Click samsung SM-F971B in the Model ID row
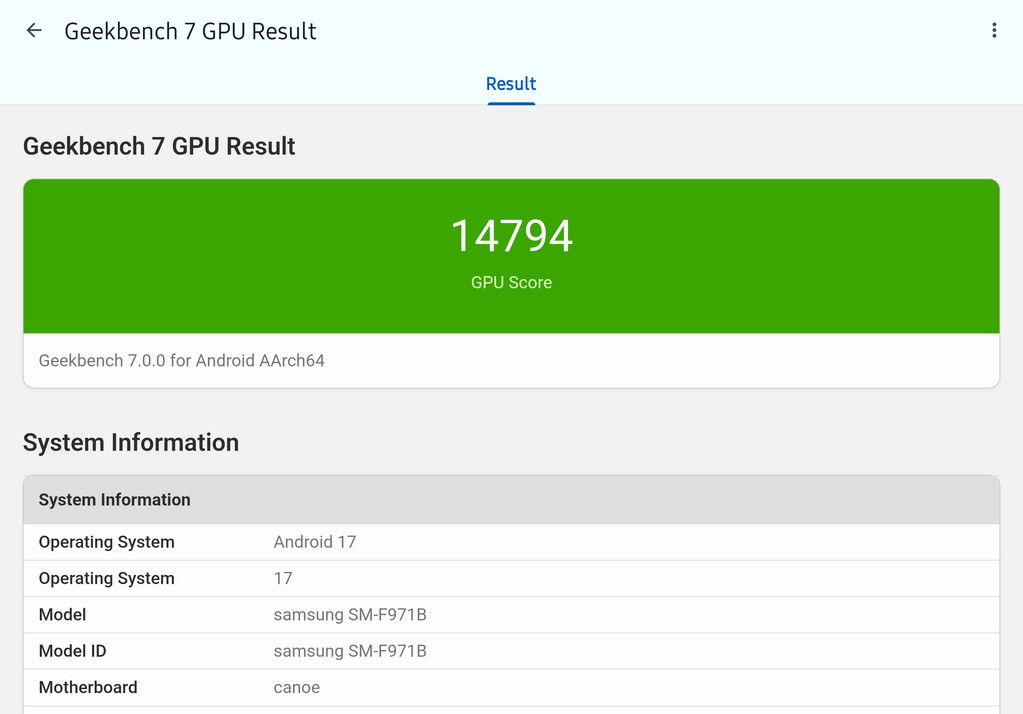This screenshot has width=1023, height=714. click(x=350, y=651)
